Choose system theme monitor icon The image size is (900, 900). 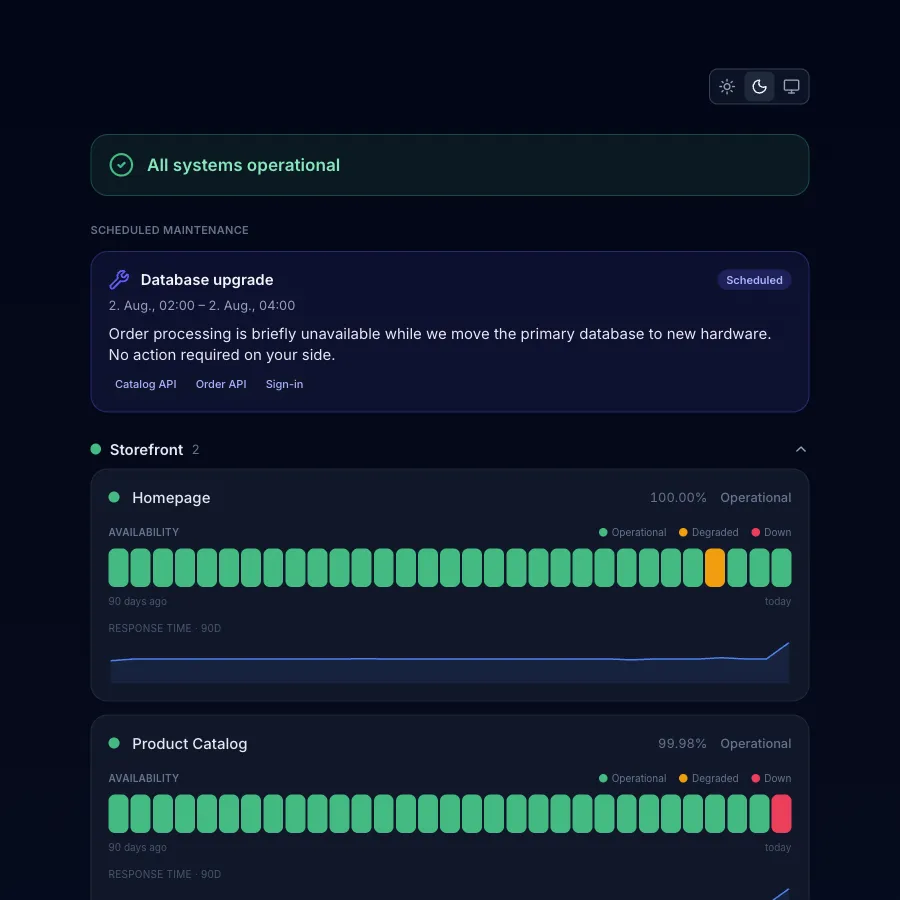pyautogui.click(x=792, y=87)
